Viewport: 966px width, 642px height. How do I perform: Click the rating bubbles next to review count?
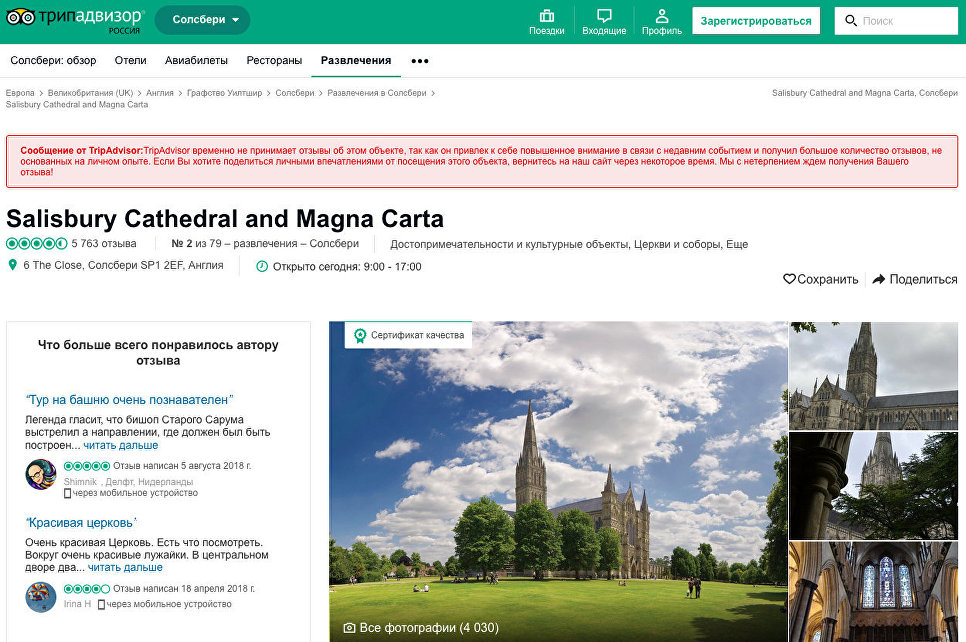(x=35, y=241)
